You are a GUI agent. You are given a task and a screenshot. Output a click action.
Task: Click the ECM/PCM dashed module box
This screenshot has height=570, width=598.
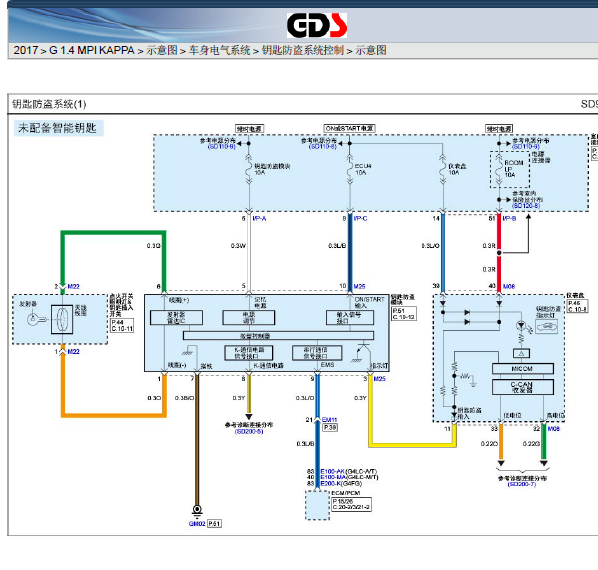point(317,505)
